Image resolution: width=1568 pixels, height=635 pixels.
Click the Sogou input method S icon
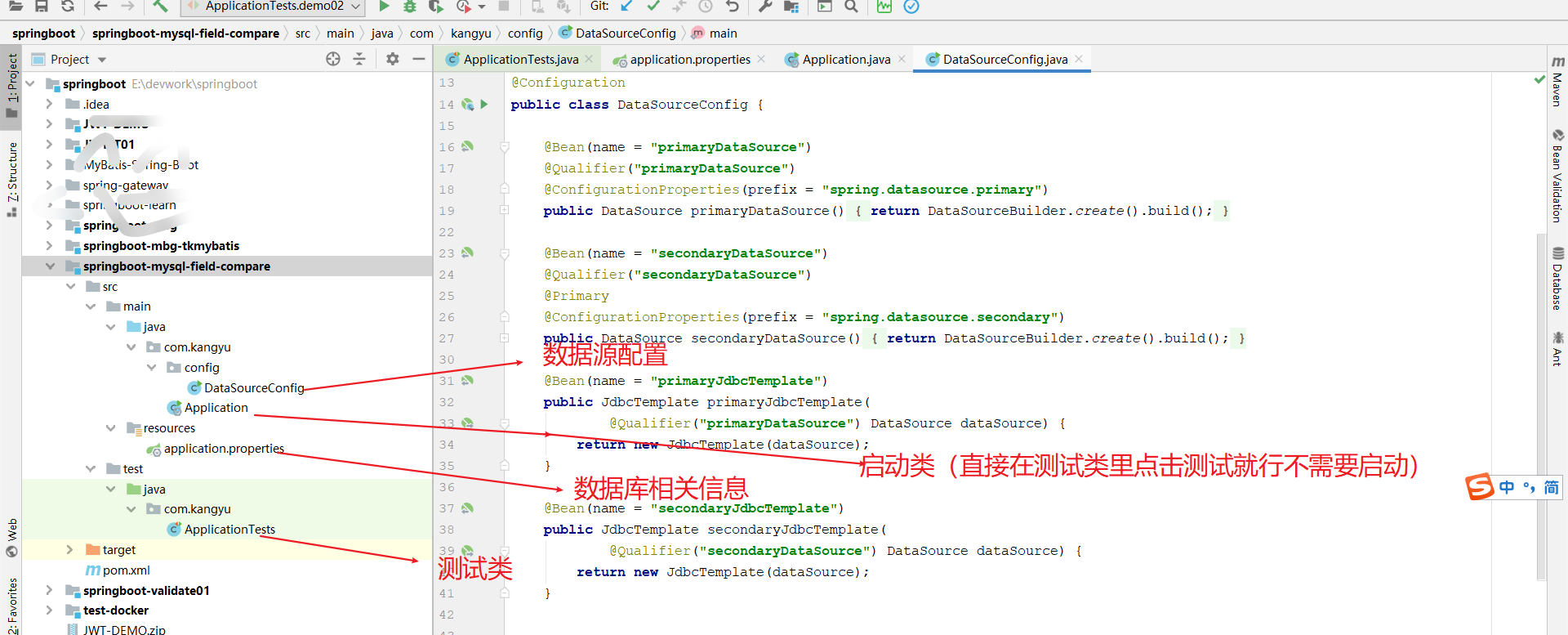pos(1479,486)
